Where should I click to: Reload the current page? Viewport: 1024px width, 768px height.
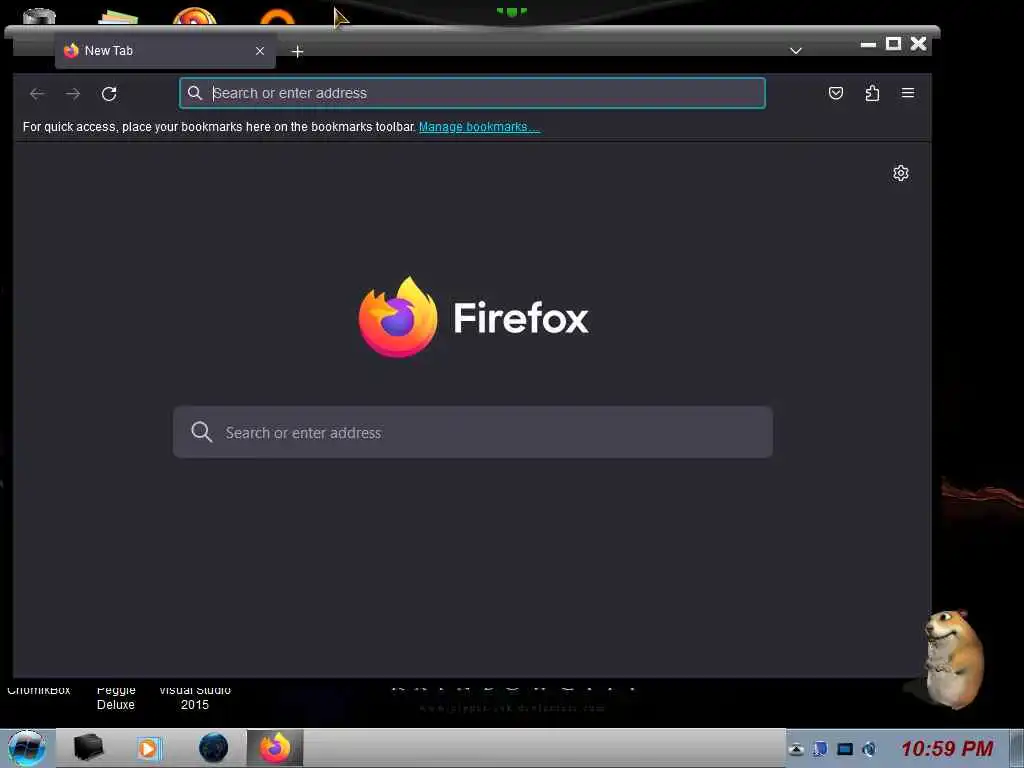109,93
